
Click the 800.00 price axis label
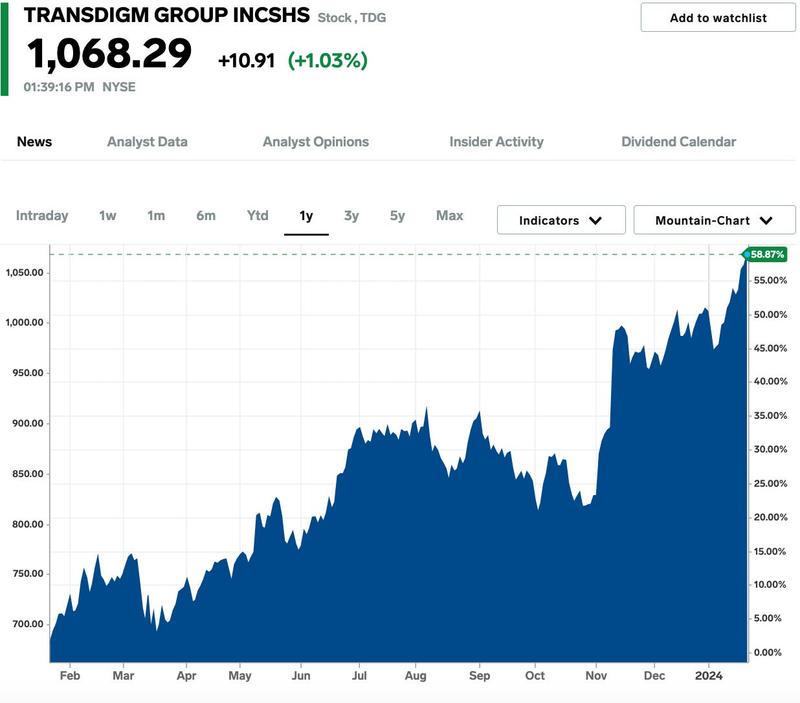[28, 524]
